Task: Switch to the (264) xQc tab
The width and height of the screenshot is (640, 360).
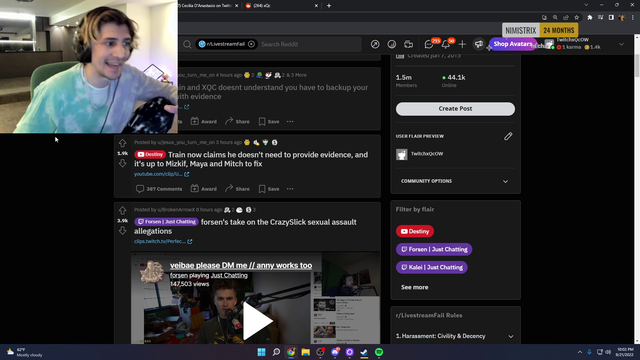Action: [282, 6]
